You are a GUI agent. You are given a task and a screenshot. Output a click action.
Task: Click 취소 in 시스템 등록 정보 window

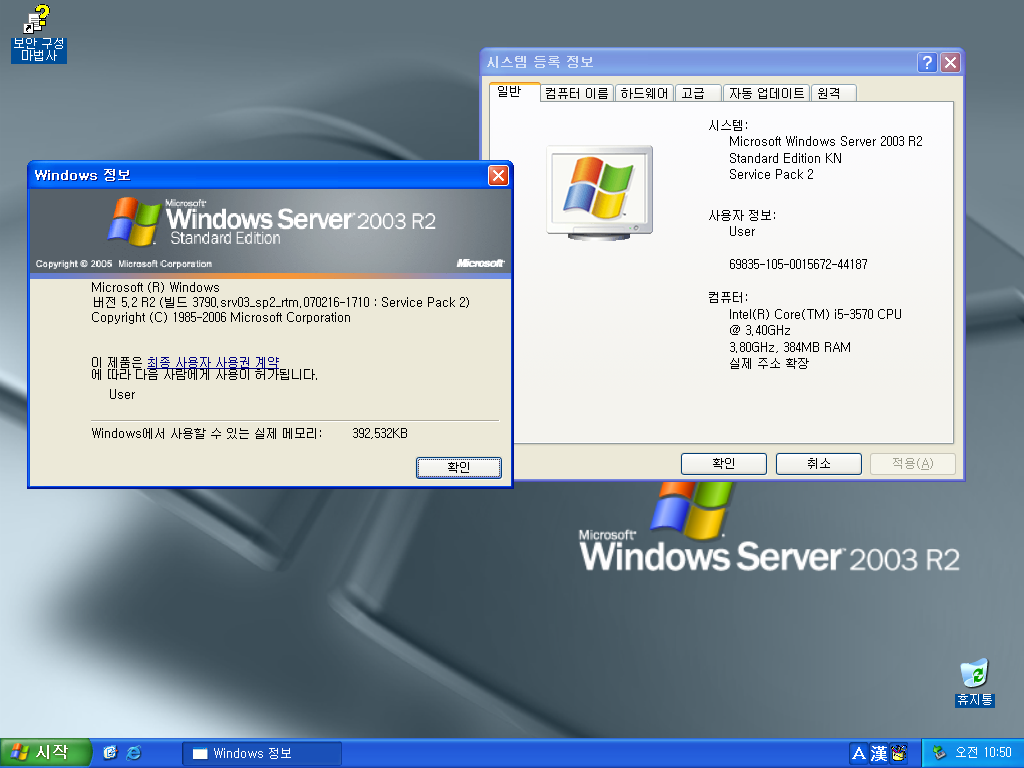[818, 464]
